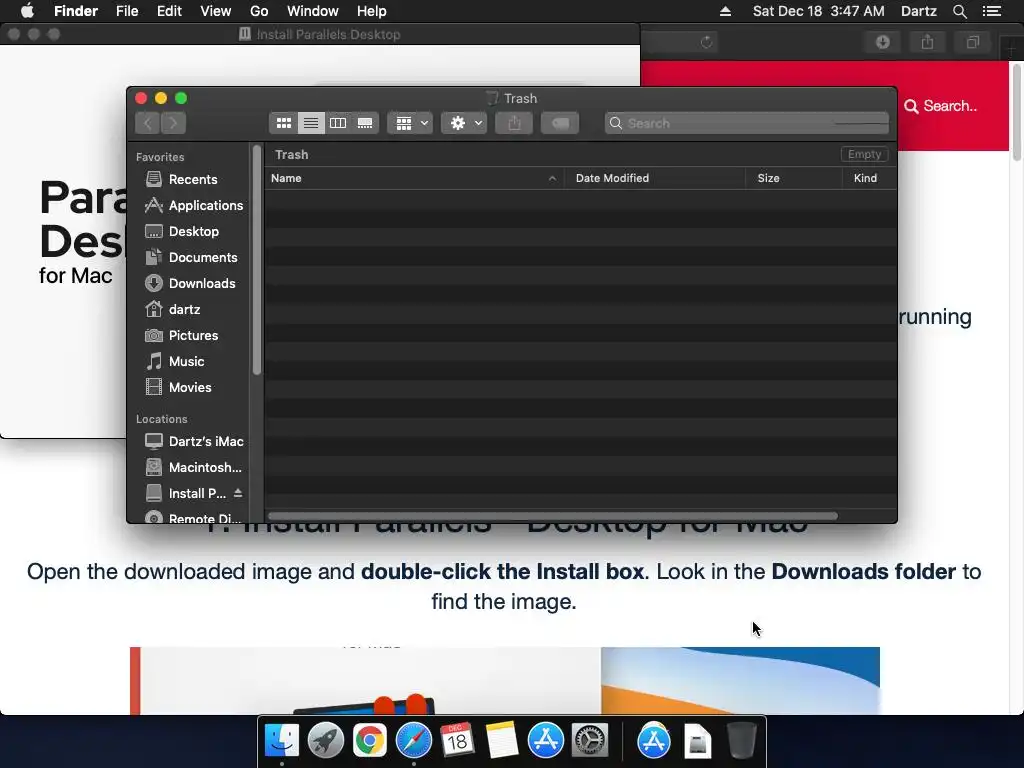Open Notes from the Dock
Screen dimensions: 1024x768
click(501, 741)
